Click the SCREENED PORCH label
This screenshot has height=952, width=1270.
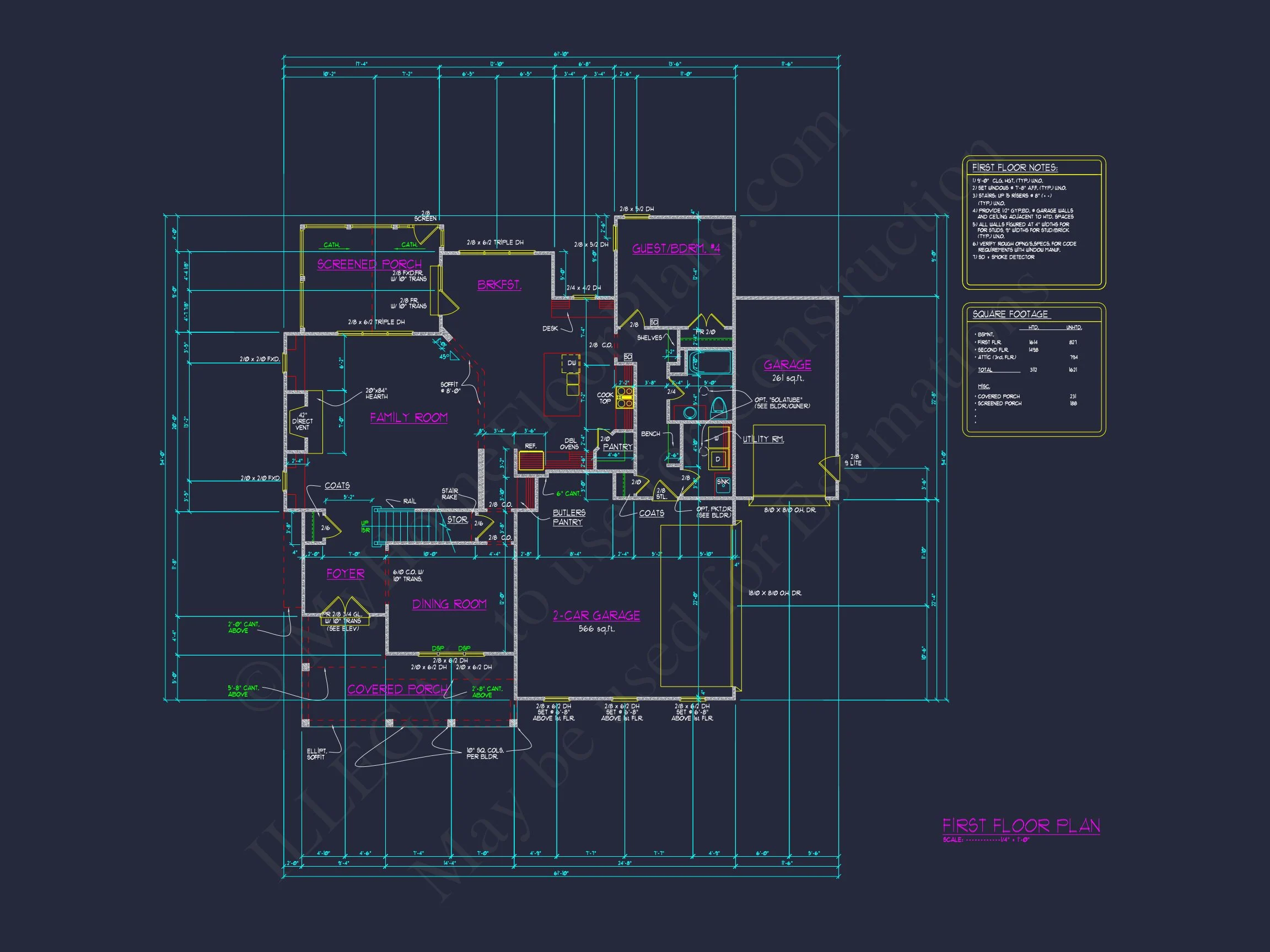(x=369, y=264)
